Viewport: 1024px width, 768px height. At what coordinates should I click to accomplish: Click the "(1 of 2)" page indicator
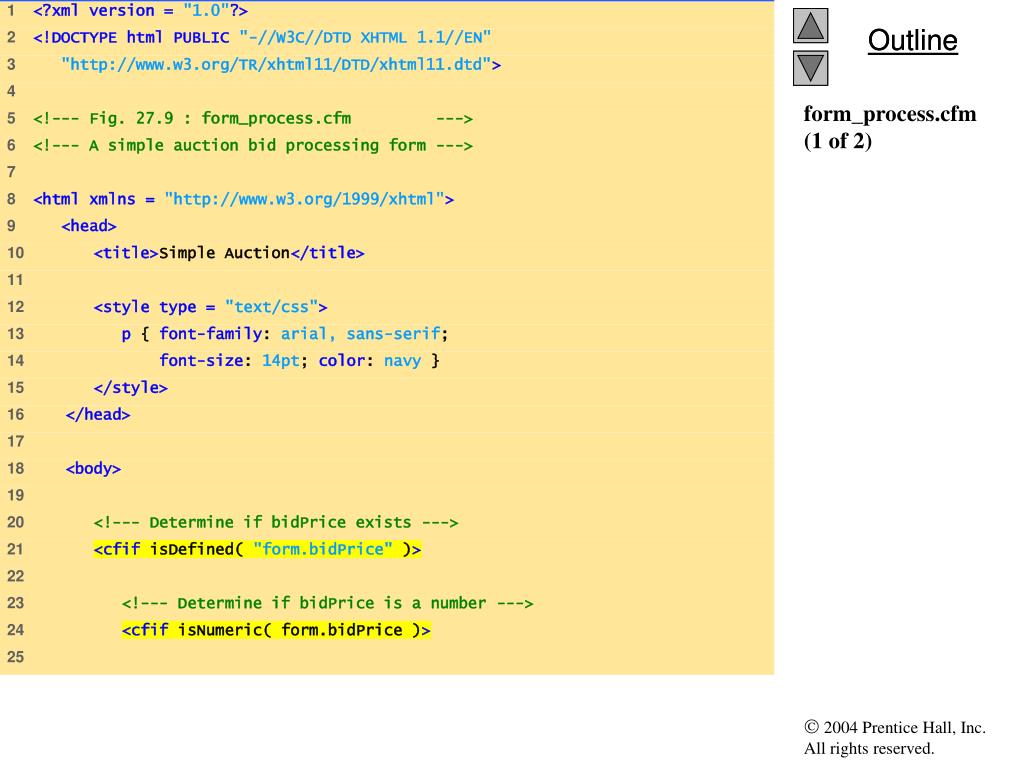pyautogui.click(x=837, y=141)
